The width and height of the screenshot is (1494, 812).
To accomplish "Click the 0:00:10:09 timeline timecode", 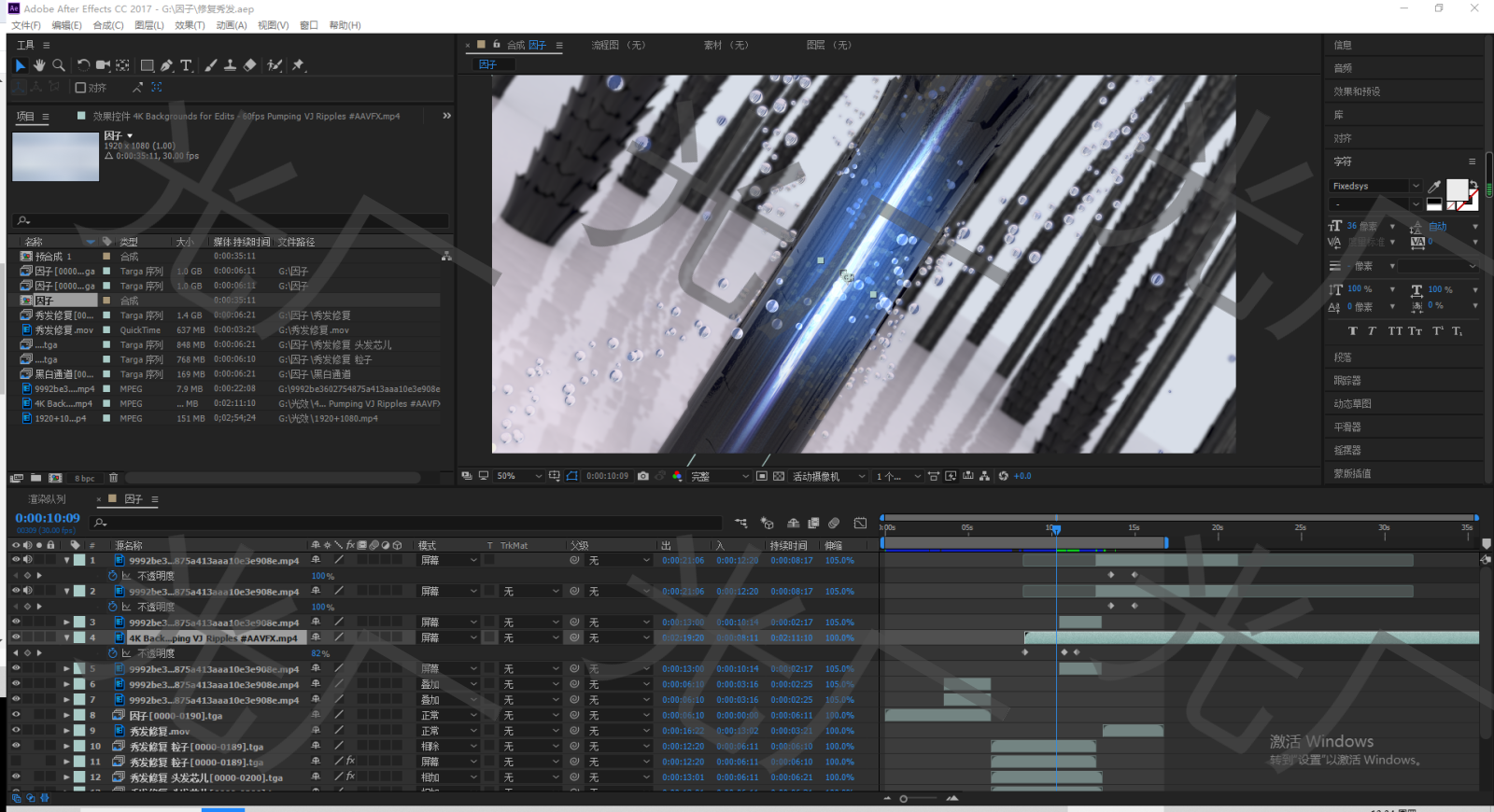I will (48, 518).
